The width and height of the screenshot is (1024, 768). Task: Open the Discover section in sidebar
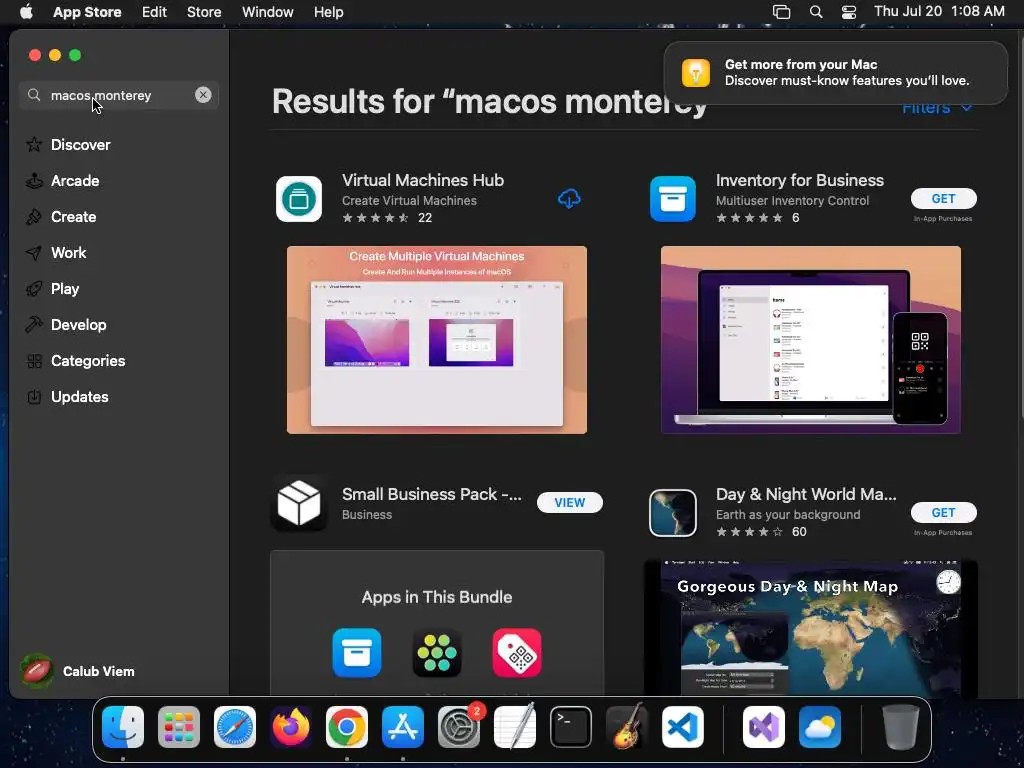coord(68,144)
